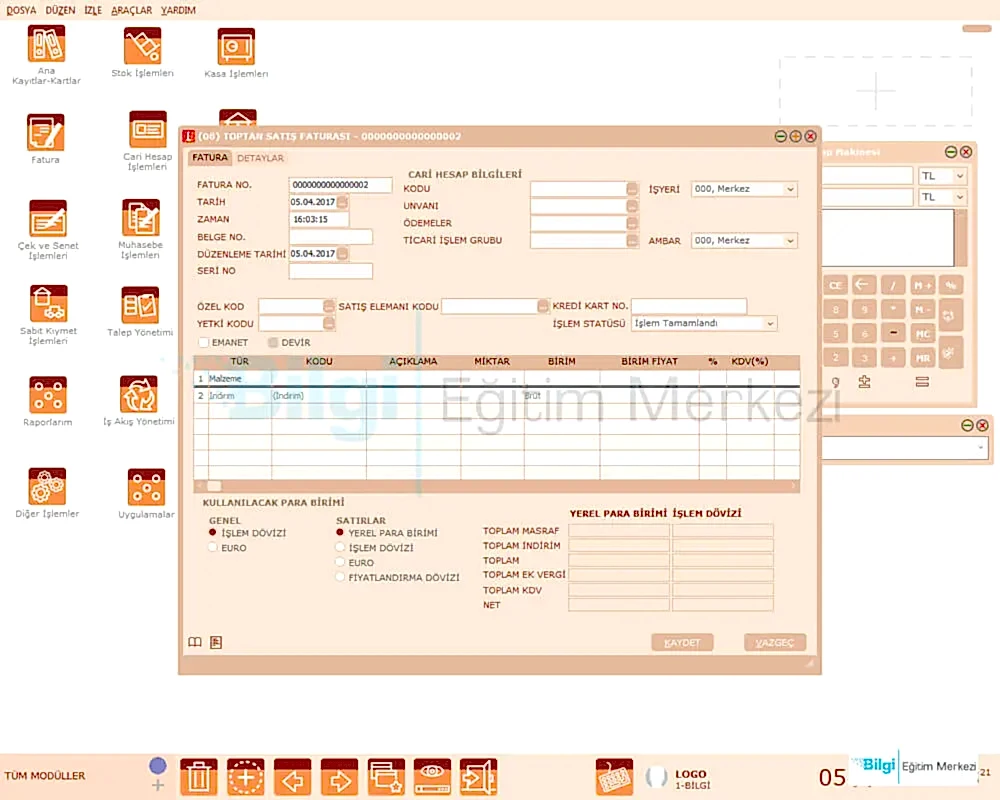Select EURO under GENEL currency options

(212, 548)
